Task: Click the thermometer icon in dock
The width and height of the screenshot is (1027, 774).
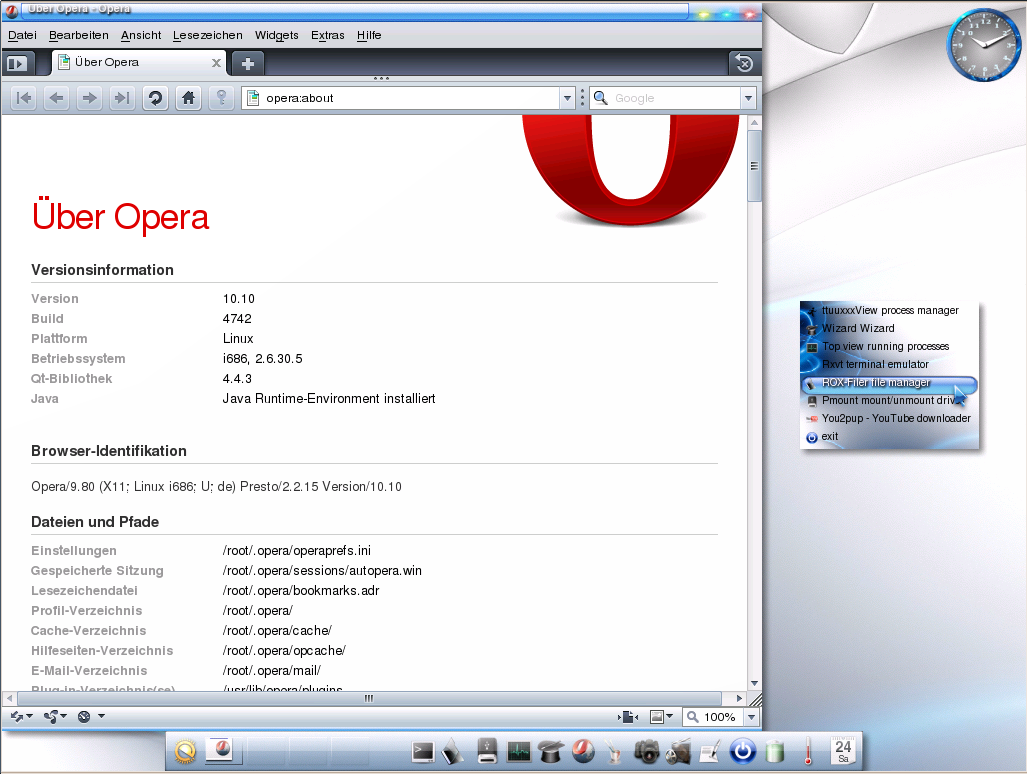Action: [808, 751]
